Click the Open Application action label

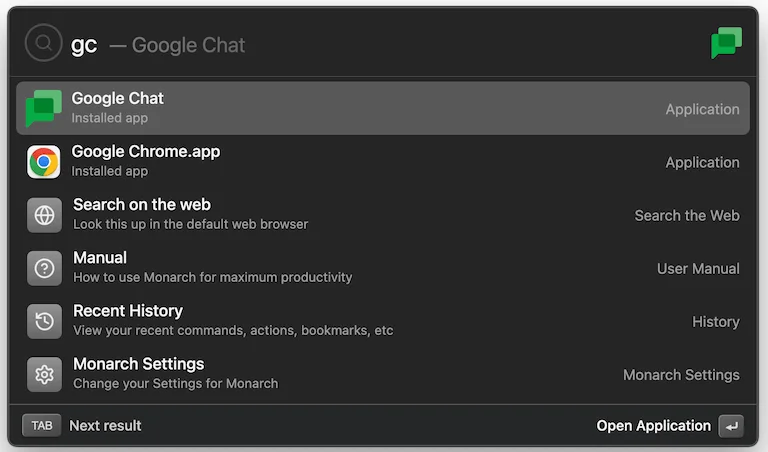pos(653,426)
